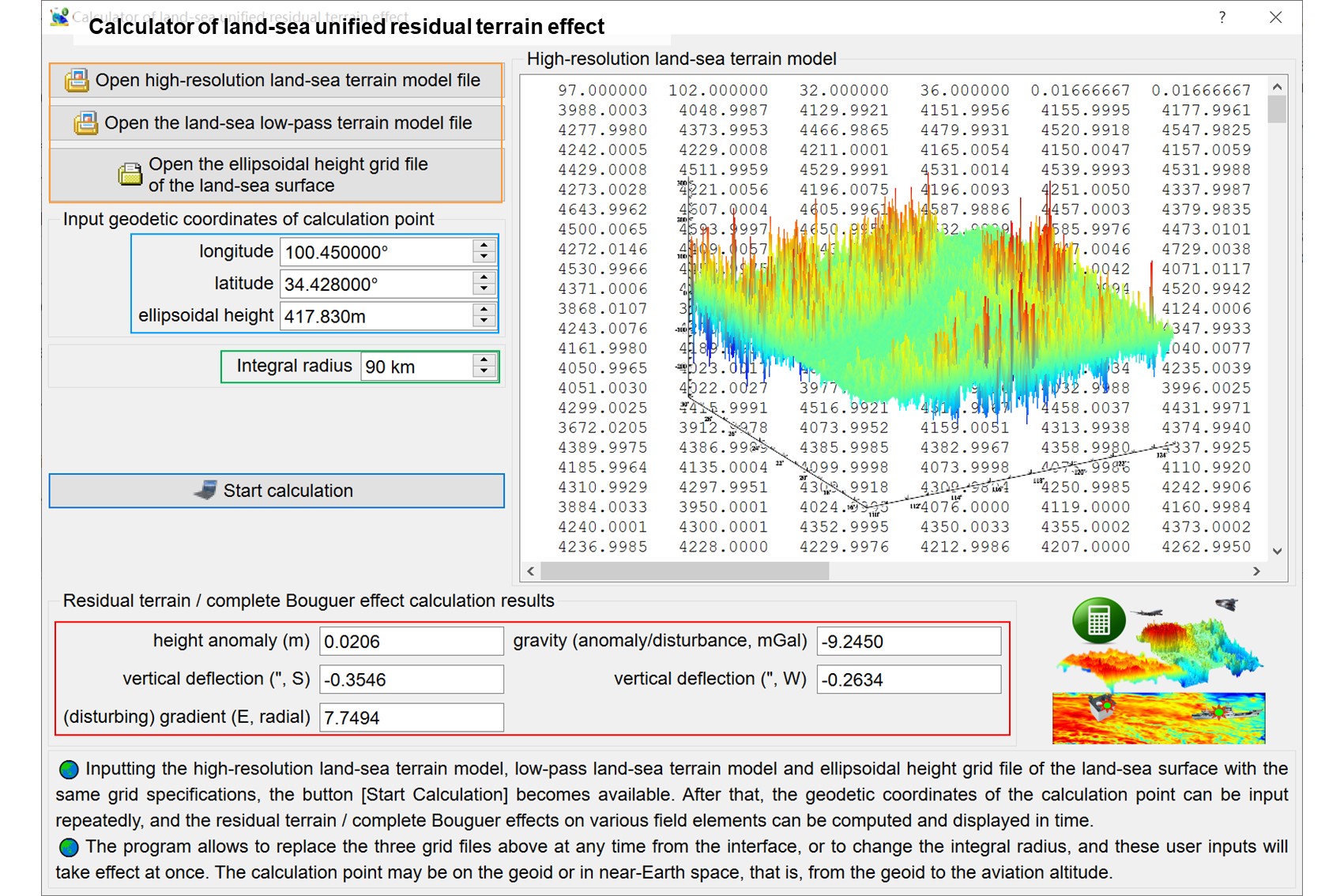Viewport: 1344px width, 896px height.
Task: Close the calculator dialog window
Action: click(1275, 17)
